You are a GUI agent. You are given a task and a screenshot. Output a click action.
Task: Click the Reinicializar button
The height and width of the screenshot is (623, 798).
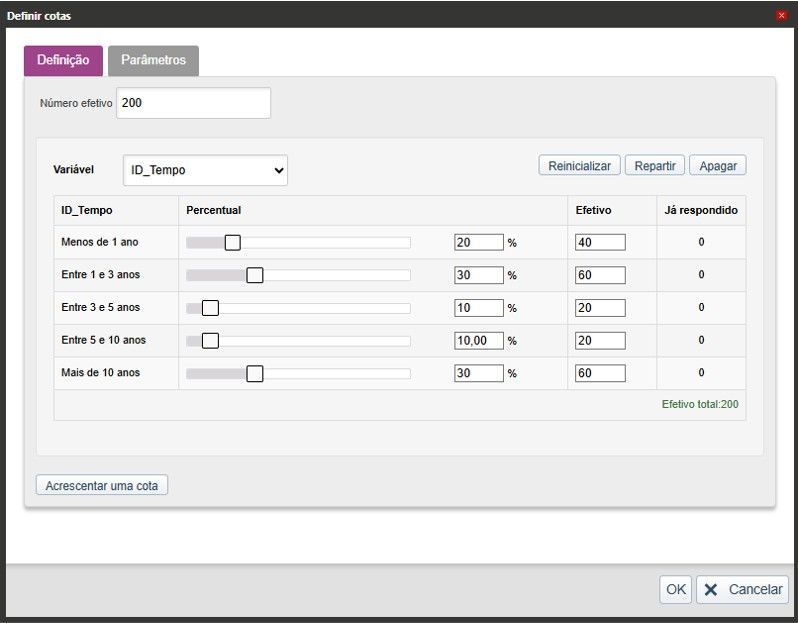[x=579, y=166]
